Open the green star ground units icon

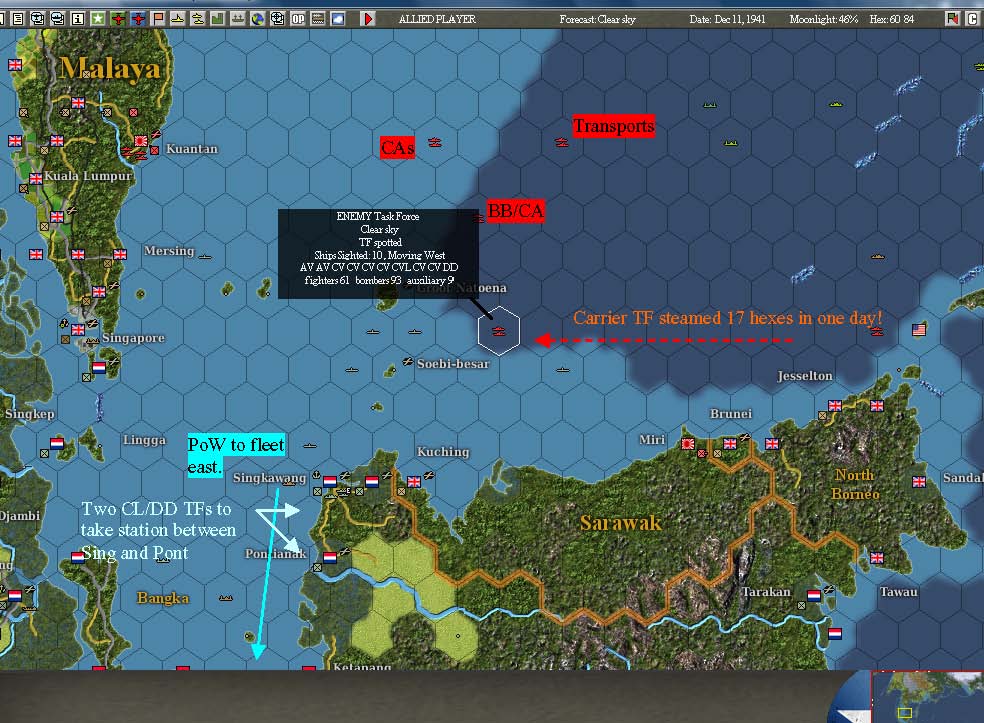click(x=98, y=19)
